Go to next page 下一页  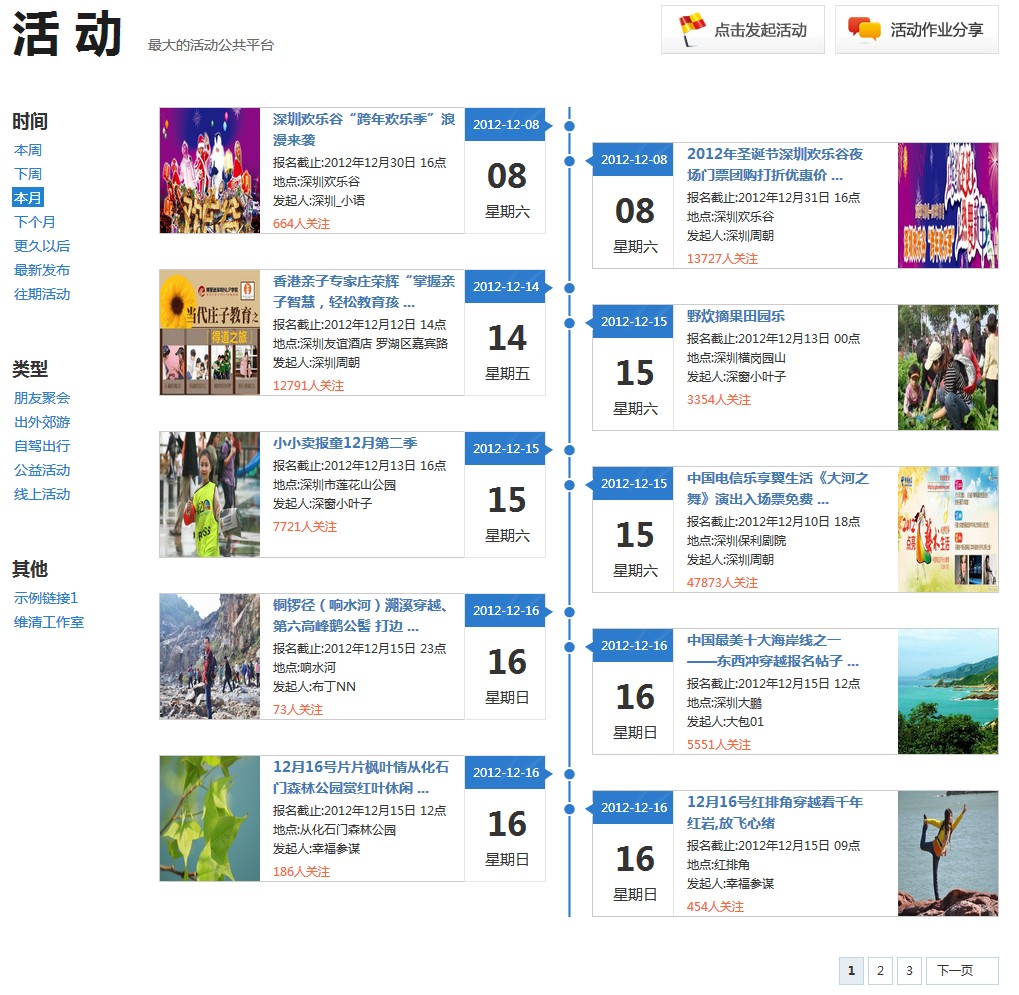click(962, 971)
